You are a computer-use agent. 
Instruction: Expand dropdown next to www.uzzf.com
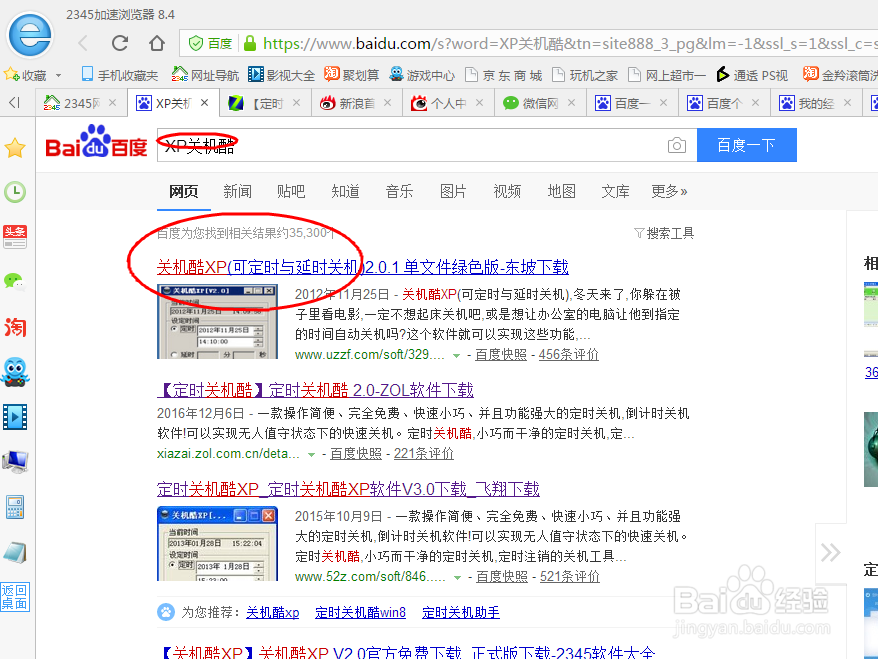point(456,356)
